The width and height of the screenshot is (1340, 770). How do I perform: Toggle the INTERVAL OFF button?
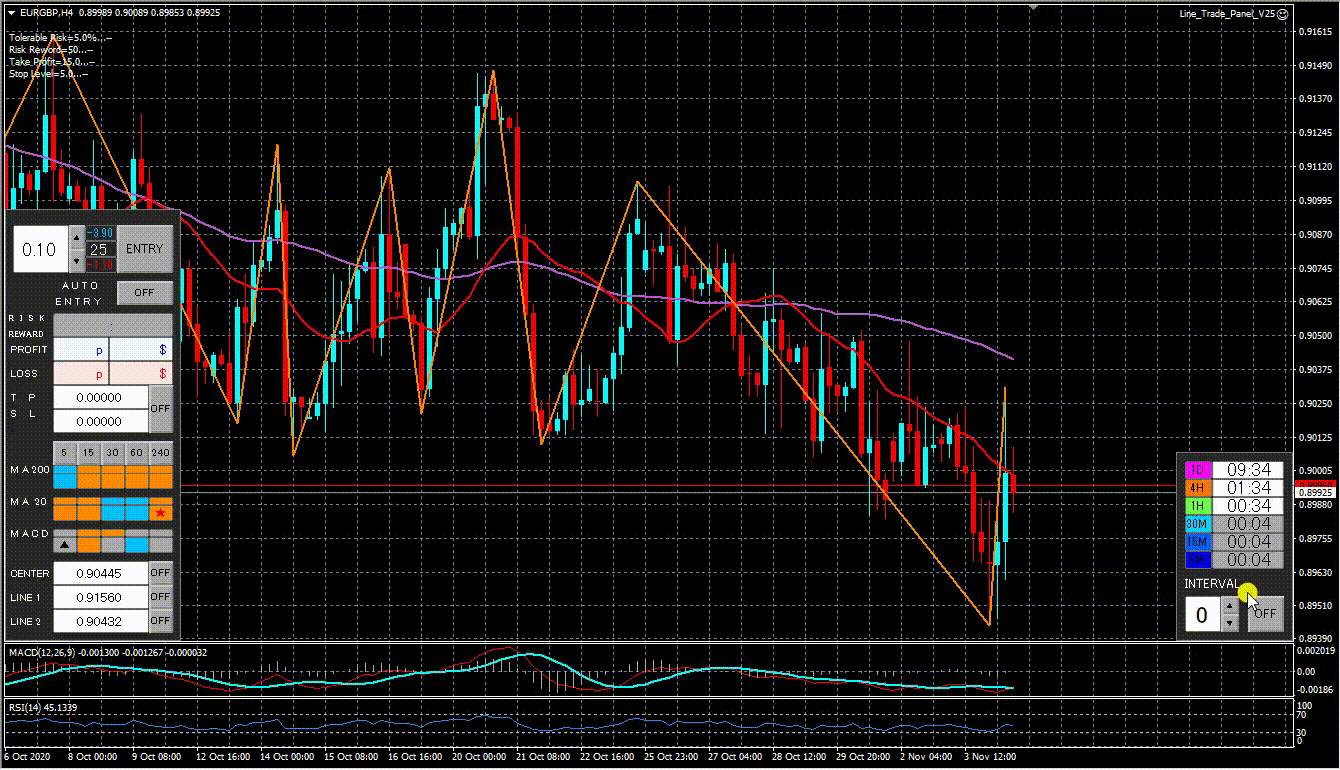coord(1265,613)
